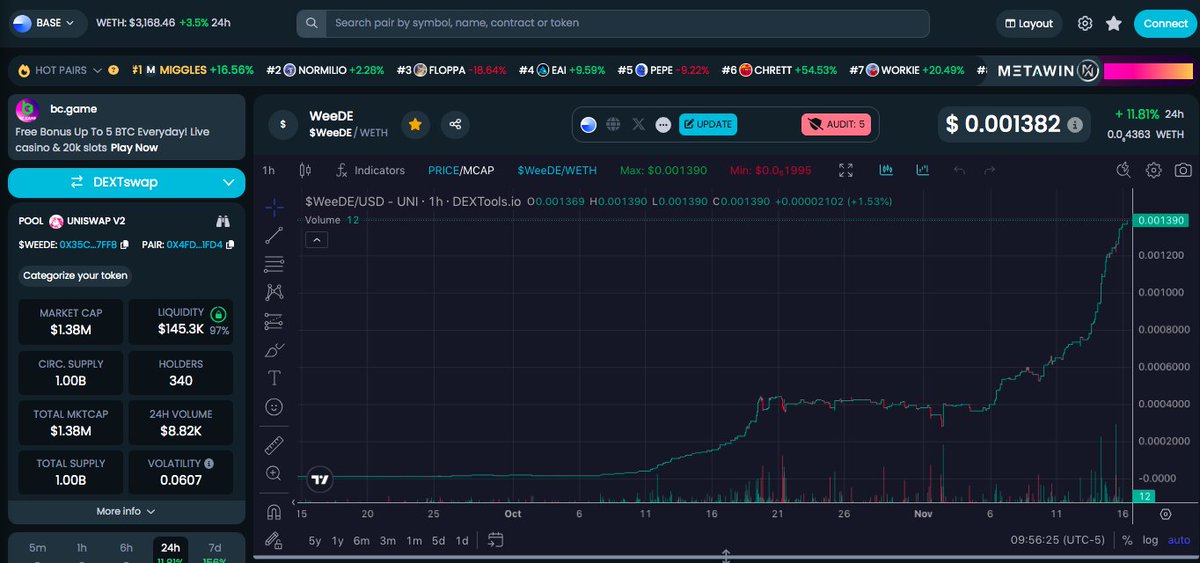
Task: Open candlestick chart style selector
Action: pyautogui.click(x=305, y=170)
